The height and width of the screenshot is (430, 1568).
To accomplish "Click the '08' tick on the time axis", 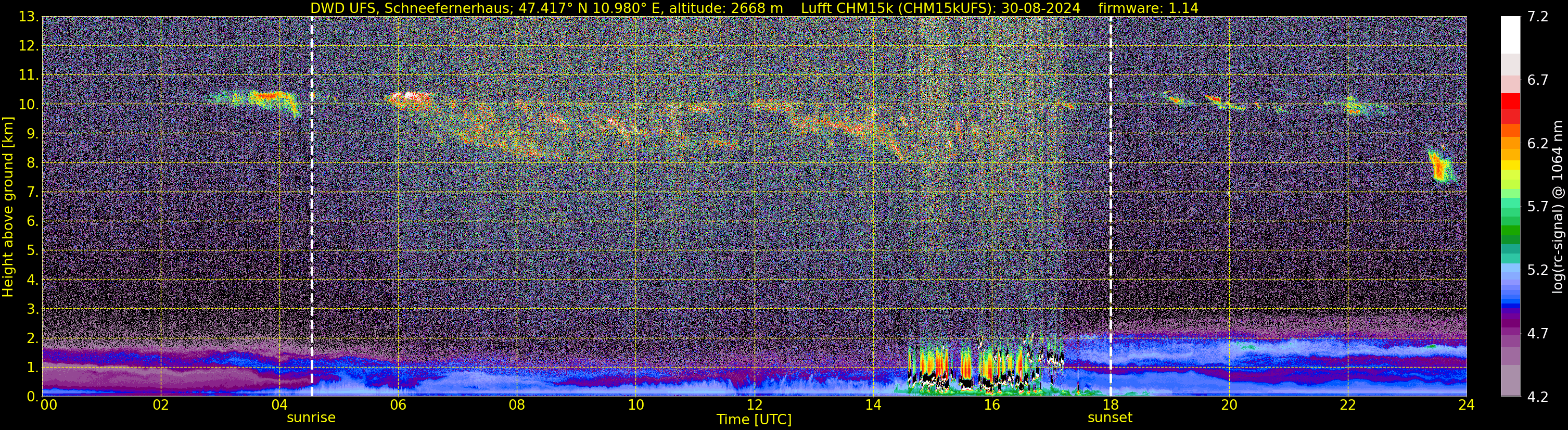I will point(517,405).
